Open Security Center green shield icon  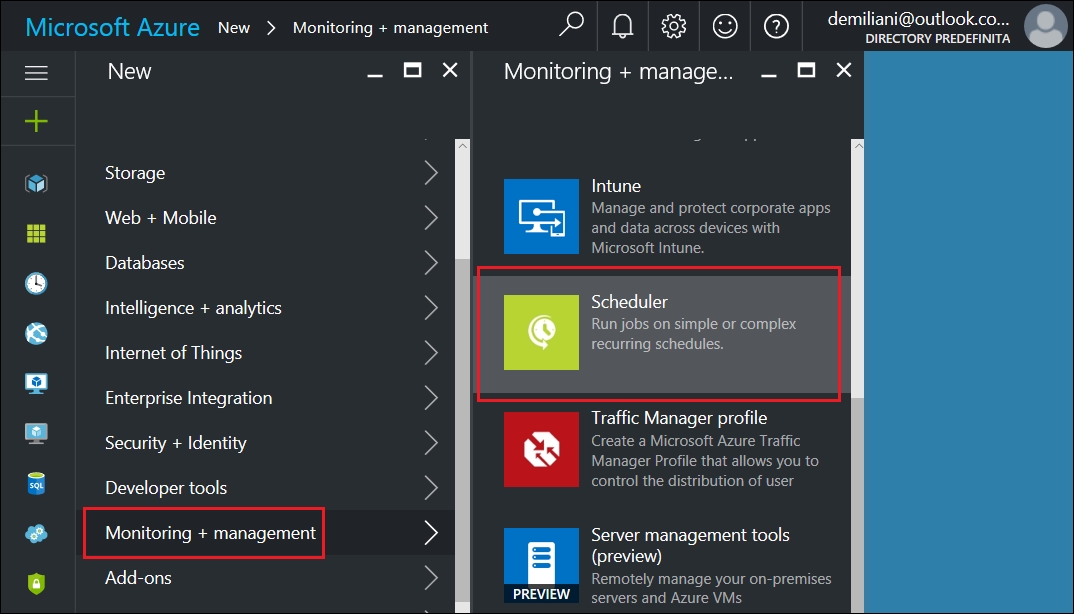point(36,583)
